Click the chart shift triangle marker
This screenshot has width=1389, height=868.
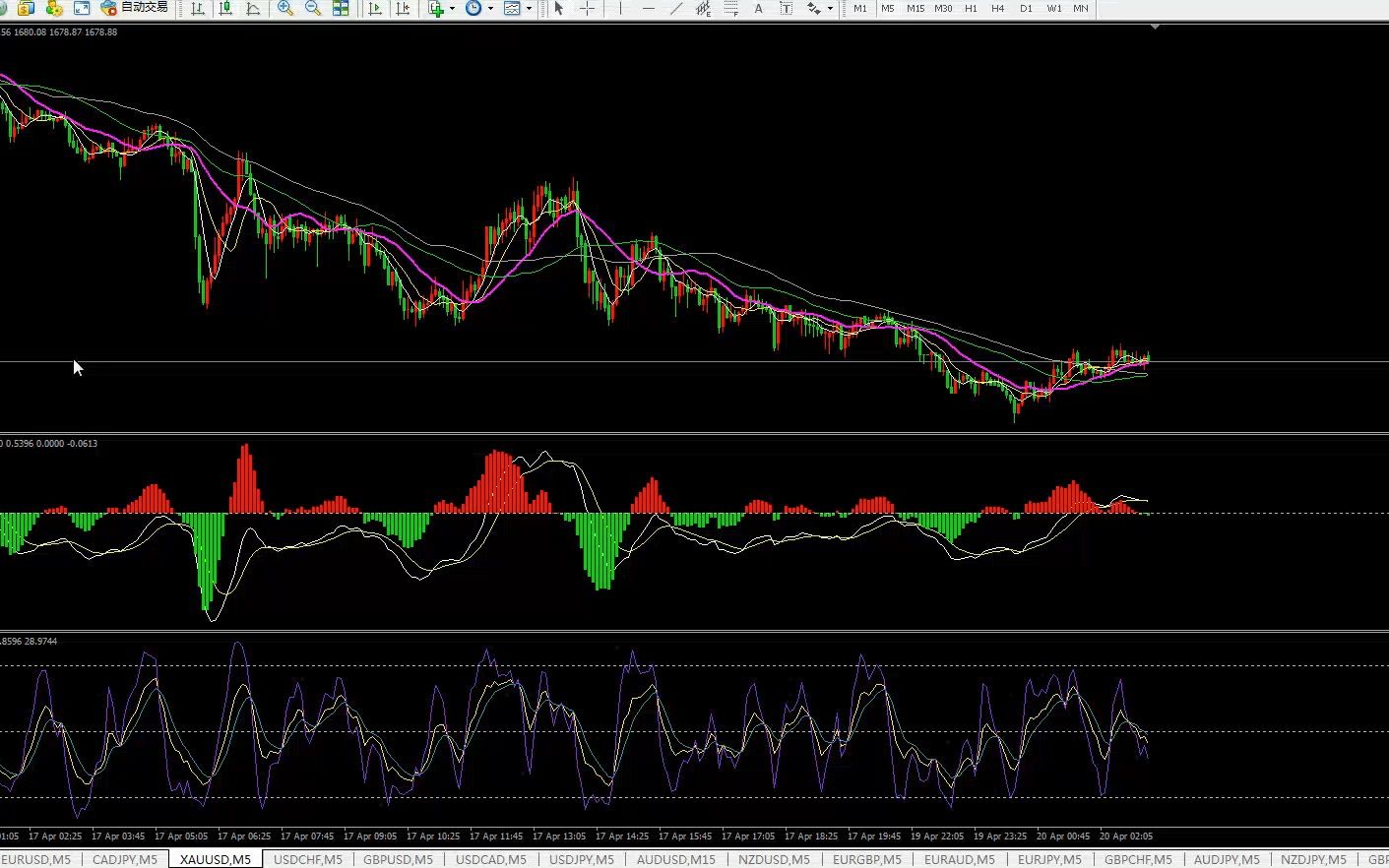(1155, 28)
